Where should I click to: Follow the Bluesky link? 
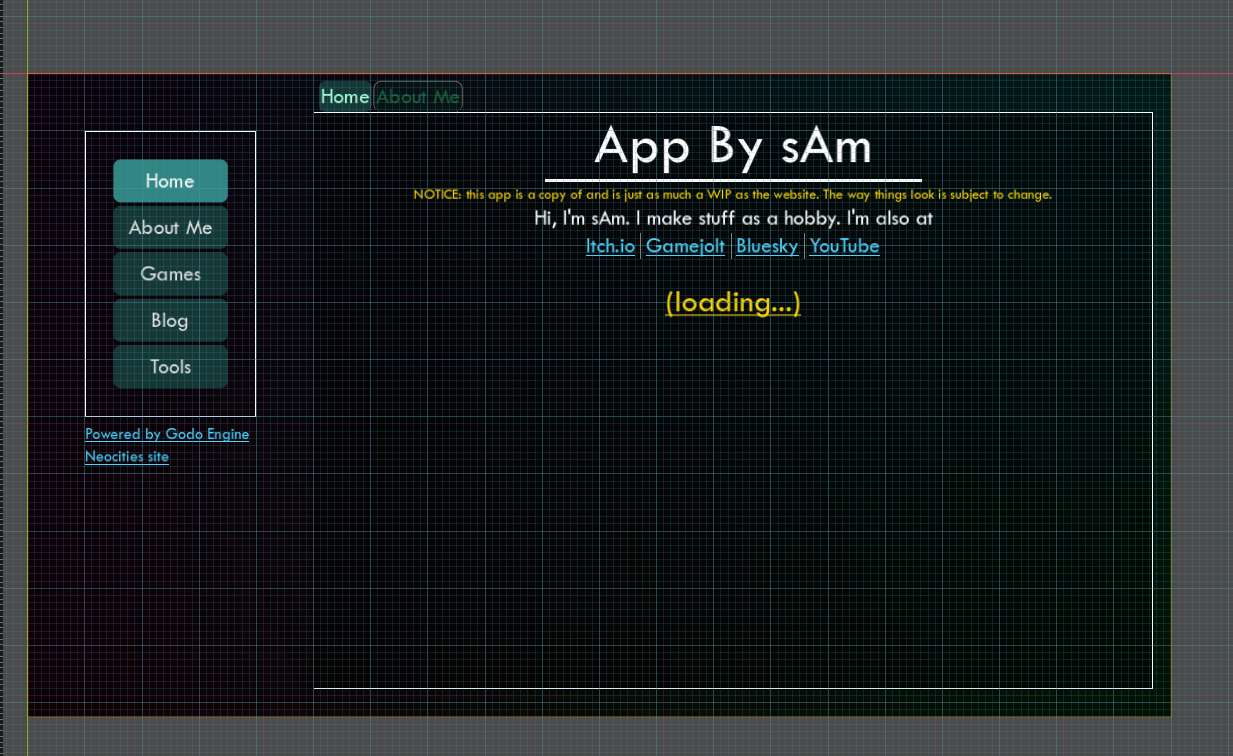[767, 246]
